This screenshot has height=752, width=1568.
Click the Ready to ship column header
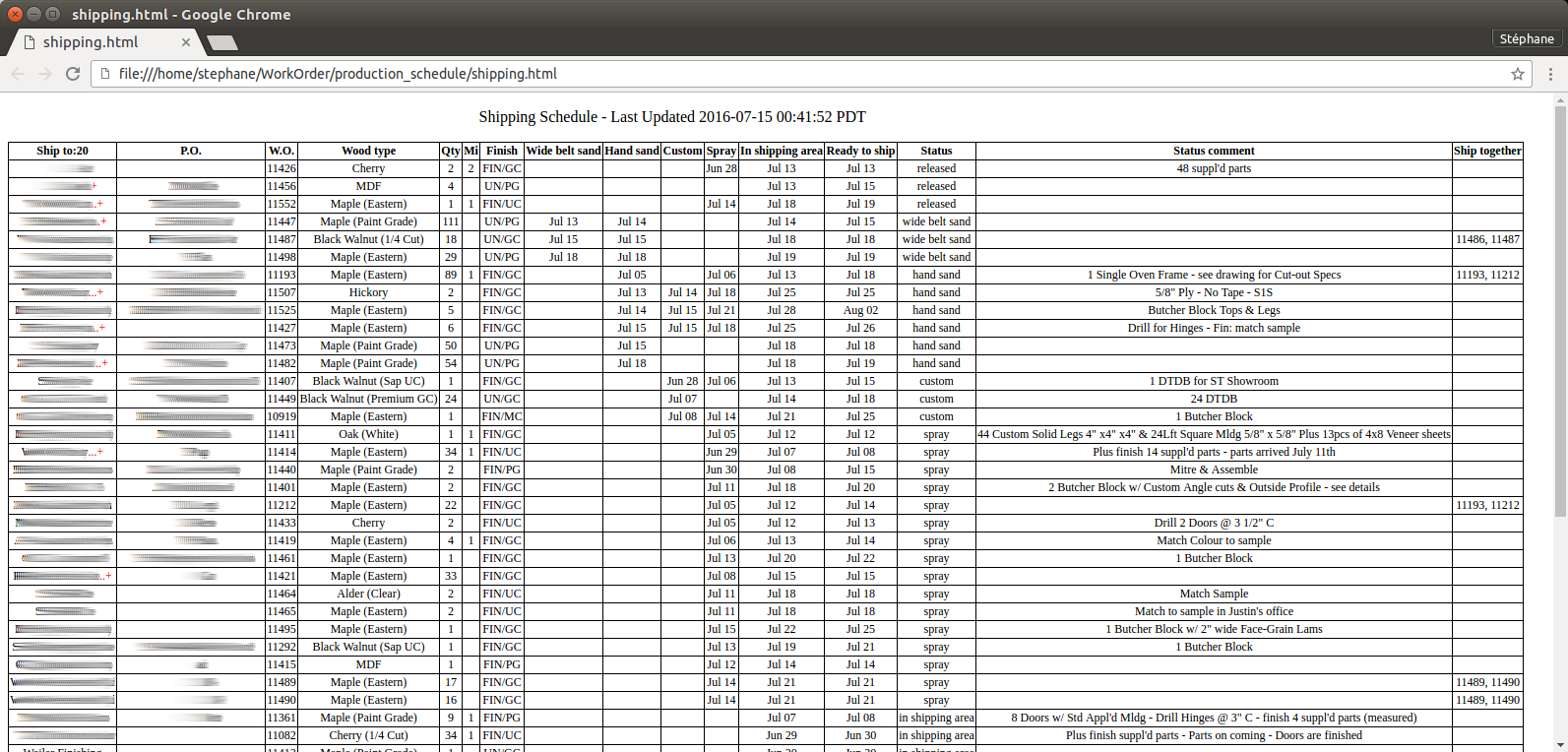tap(860, 151)
